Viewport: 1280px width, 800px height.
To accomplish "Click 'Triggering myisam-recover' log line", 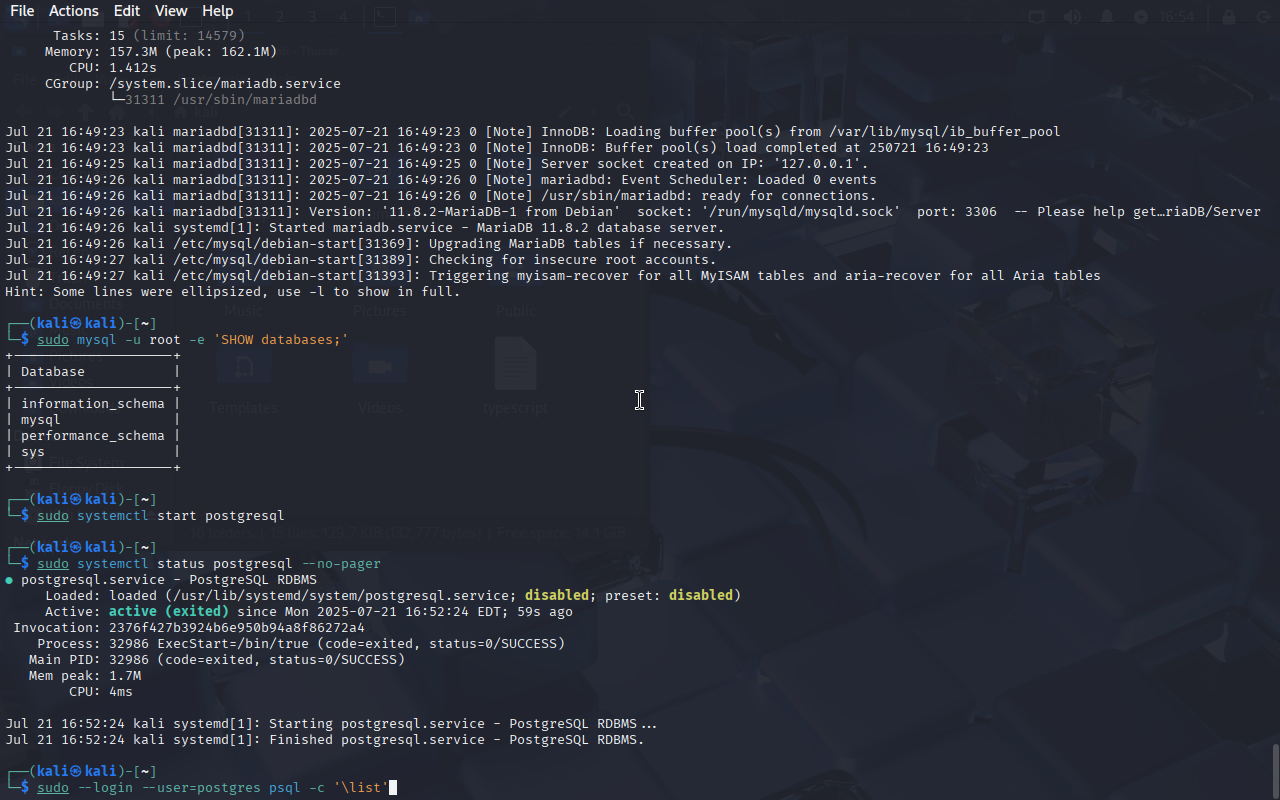I will 765,276.
